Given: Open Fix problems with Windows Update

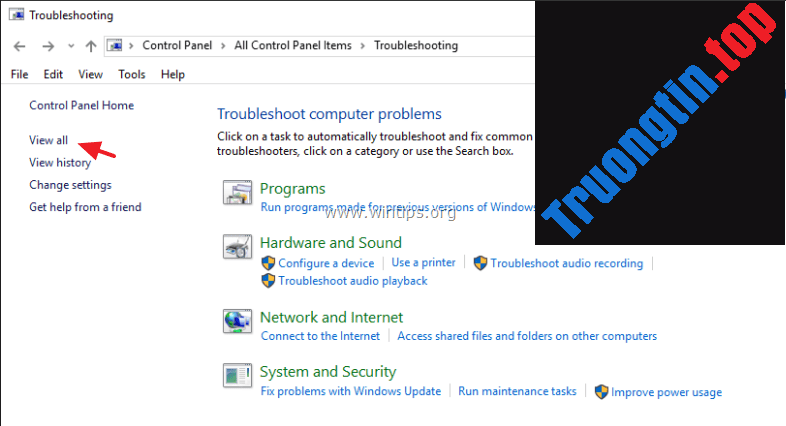Looking at the screenshot, I should click(350, 391).
